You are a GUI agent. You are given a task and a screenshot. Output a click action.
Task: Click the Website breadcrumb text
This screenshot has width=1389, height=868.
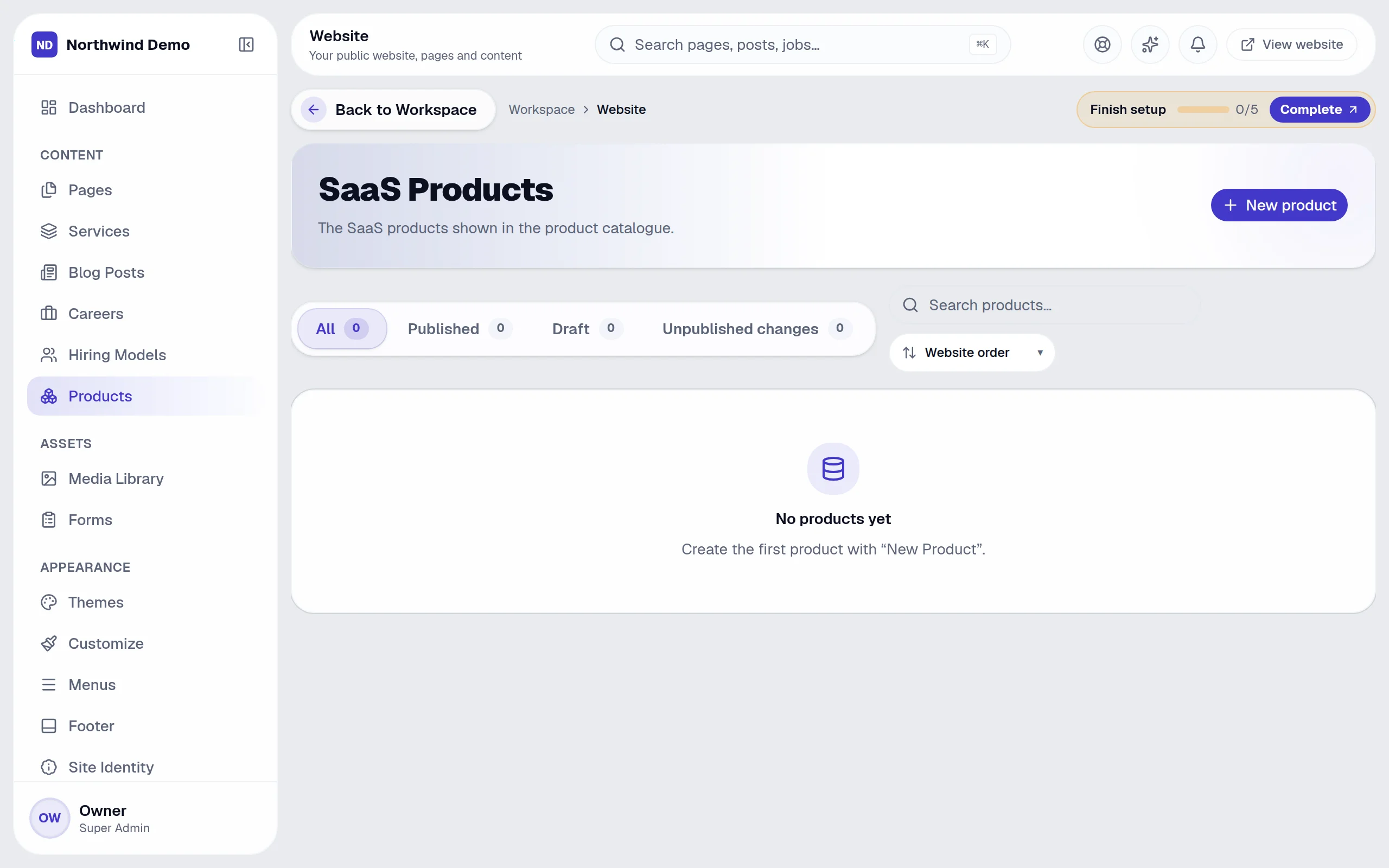click(621, 110)
